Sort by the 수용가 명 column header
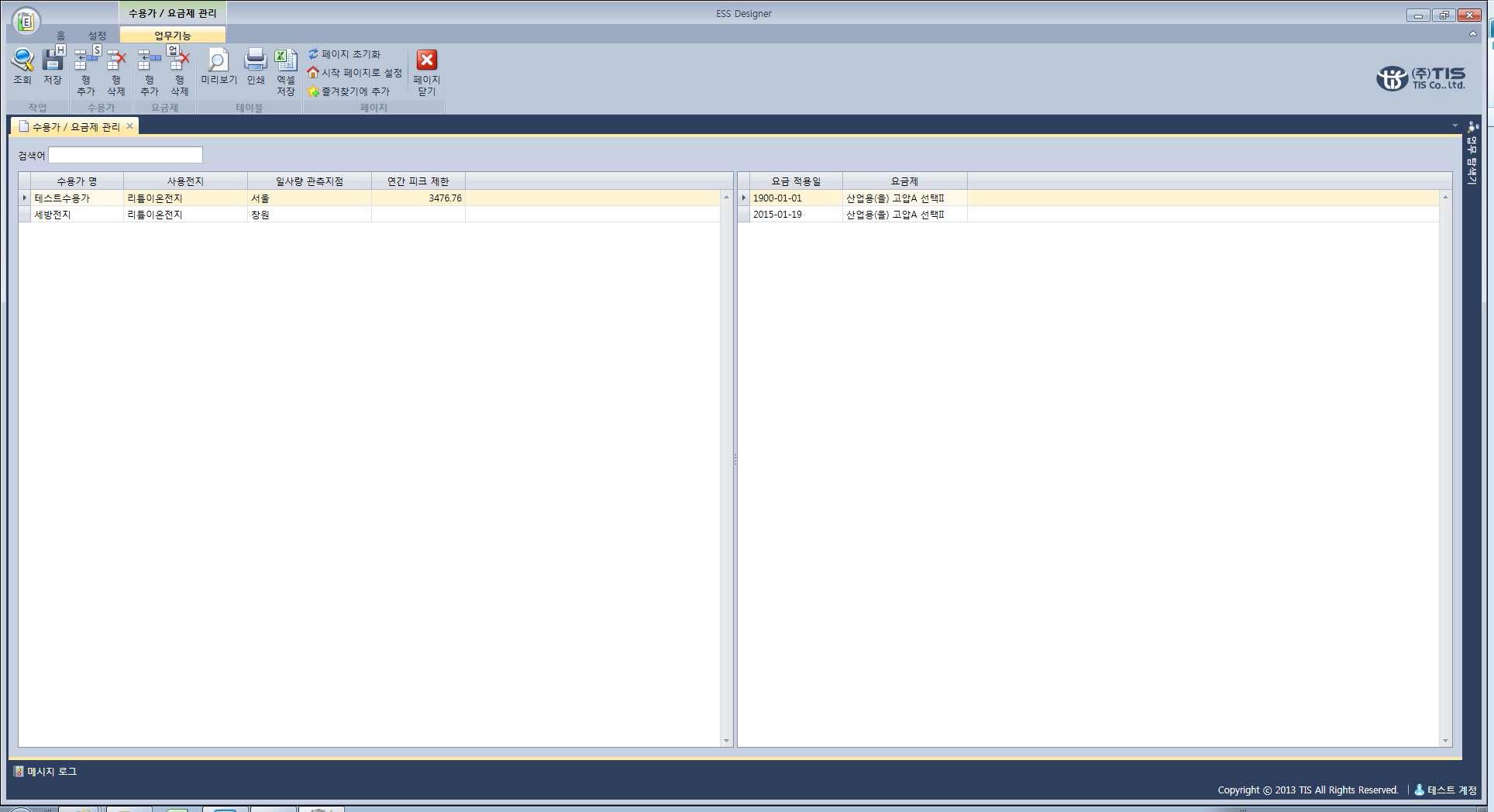The width and height of the screenshot is (1494, 812). [x=77, y=181]
